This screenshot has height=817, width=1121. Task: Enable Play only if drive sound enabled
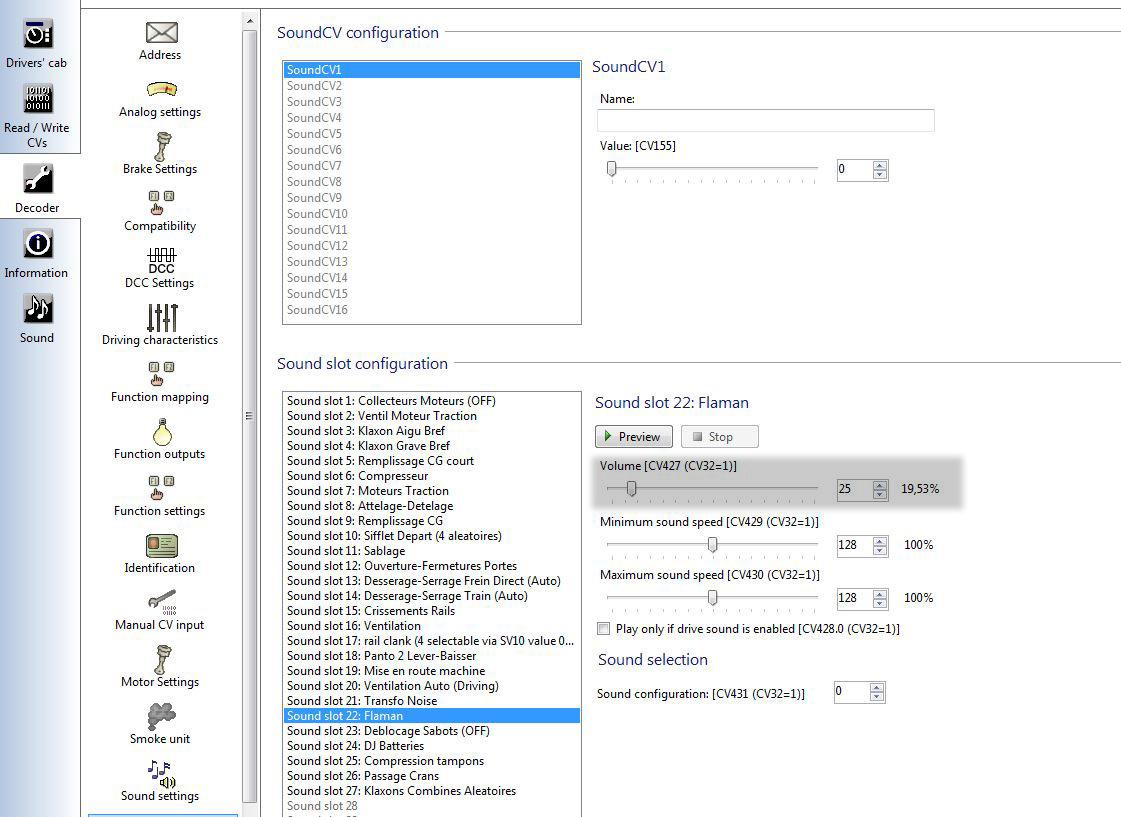[x=603, y=629]
